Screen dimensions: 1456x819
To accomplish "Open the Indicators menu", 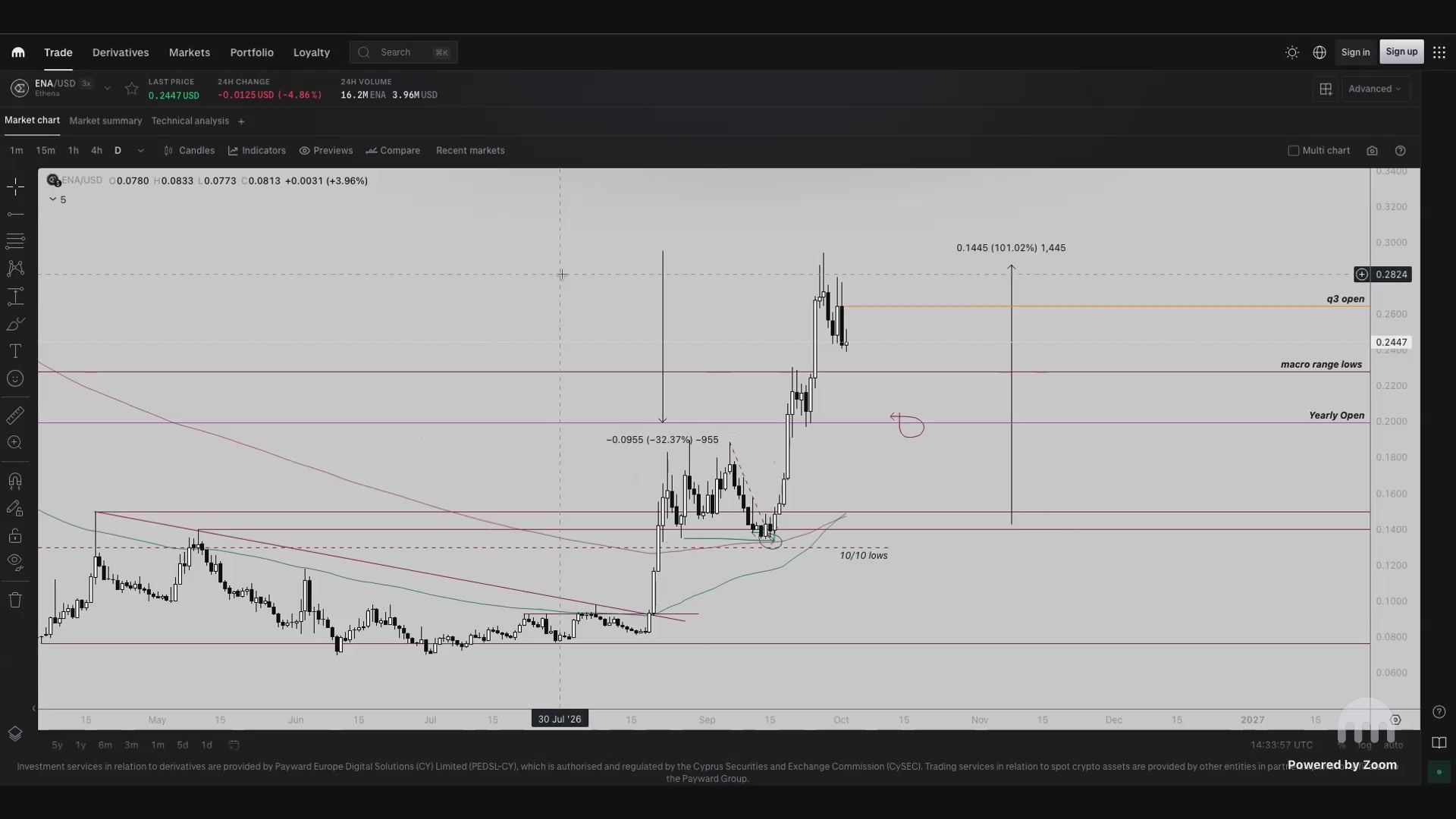I will coord(257,151).
